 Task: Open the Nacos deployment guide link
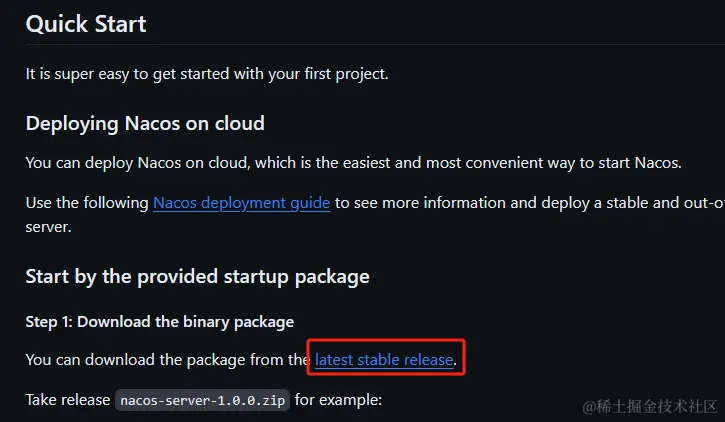[x=241, y=203]
